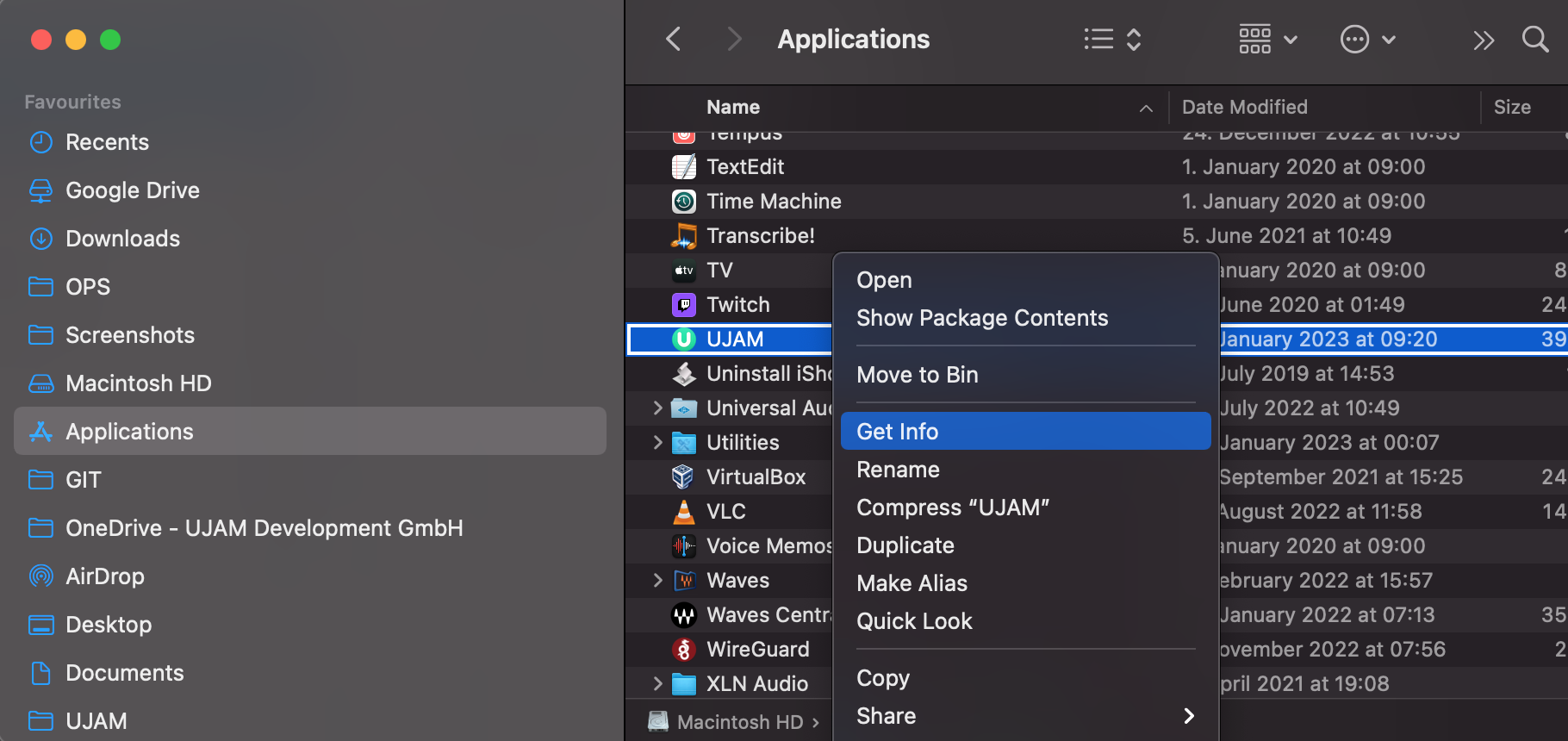The image size is (1568, 741).
Task: Choose Get Info in context menu
Action: (1025, 431)
